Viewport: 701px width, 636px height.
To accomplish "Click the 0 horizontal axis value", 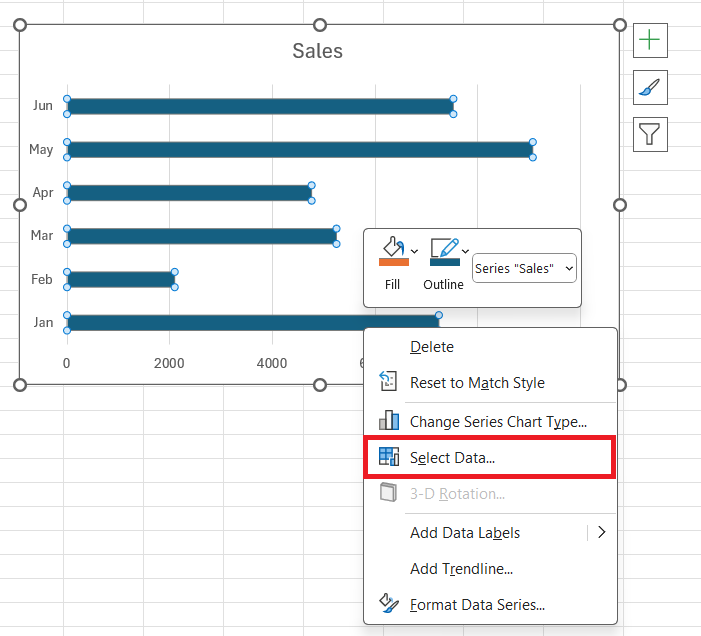I will [67, 363].
